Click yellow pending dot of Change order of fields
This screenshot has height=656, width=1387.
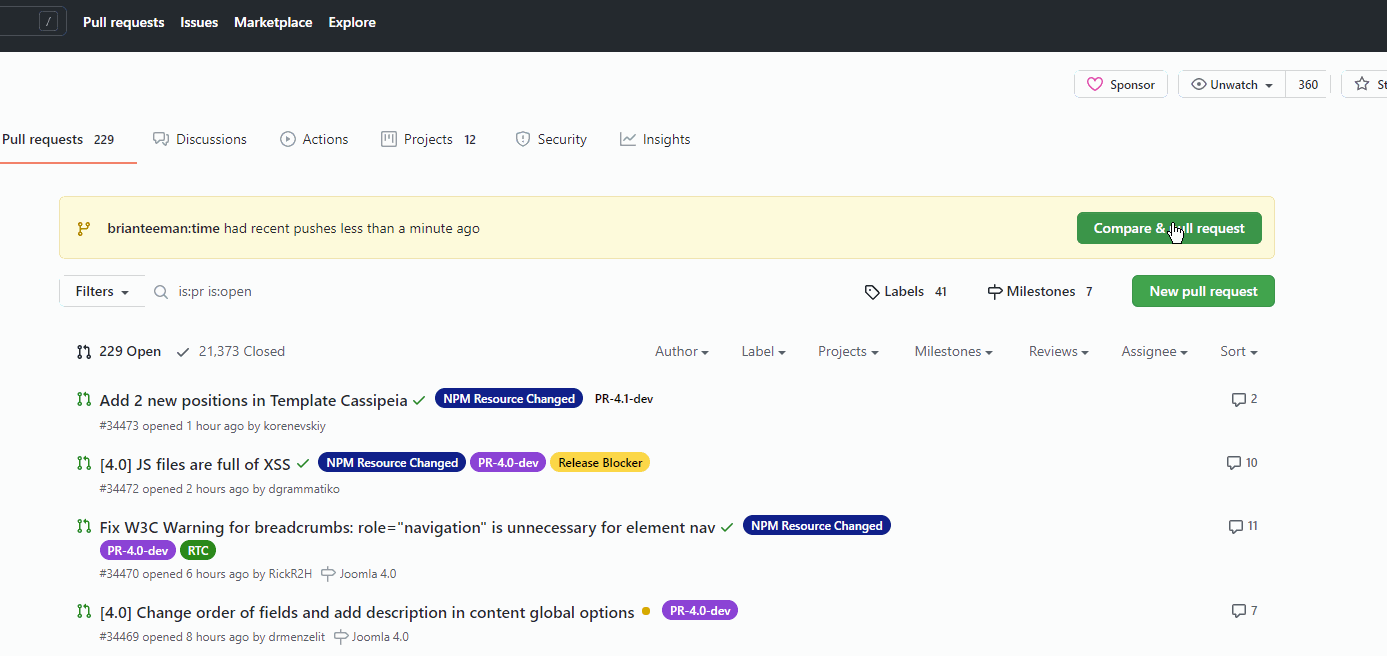tap(646, 611)
